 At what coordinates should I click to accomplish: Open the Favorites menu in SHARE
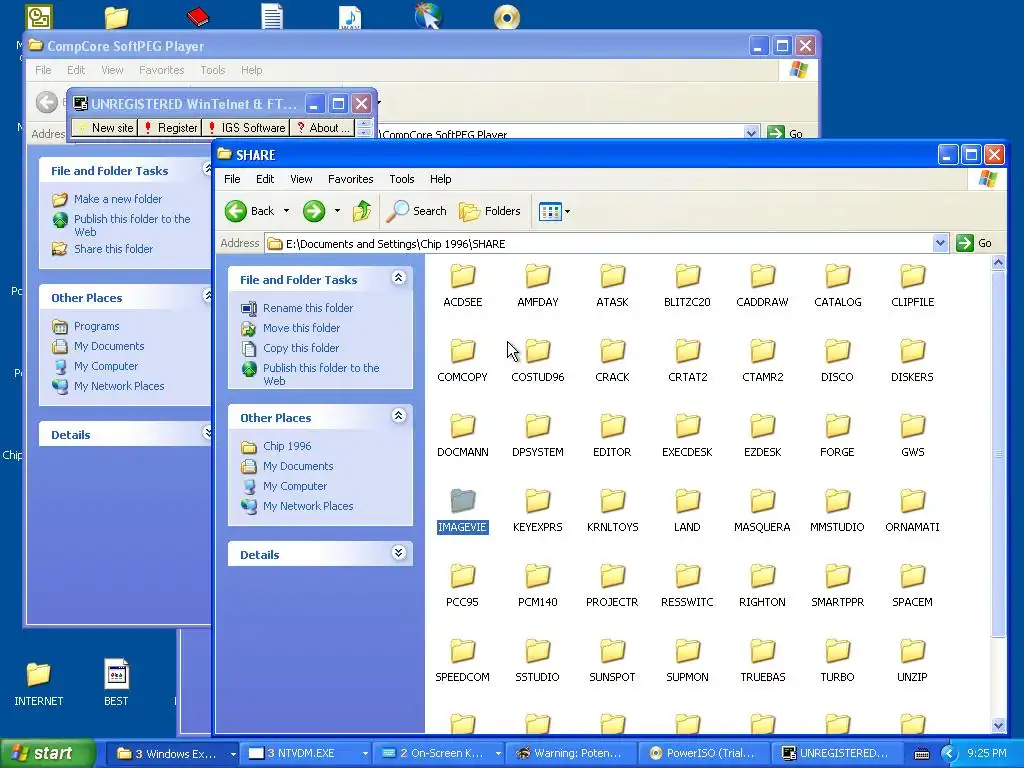tap(351, 179)
